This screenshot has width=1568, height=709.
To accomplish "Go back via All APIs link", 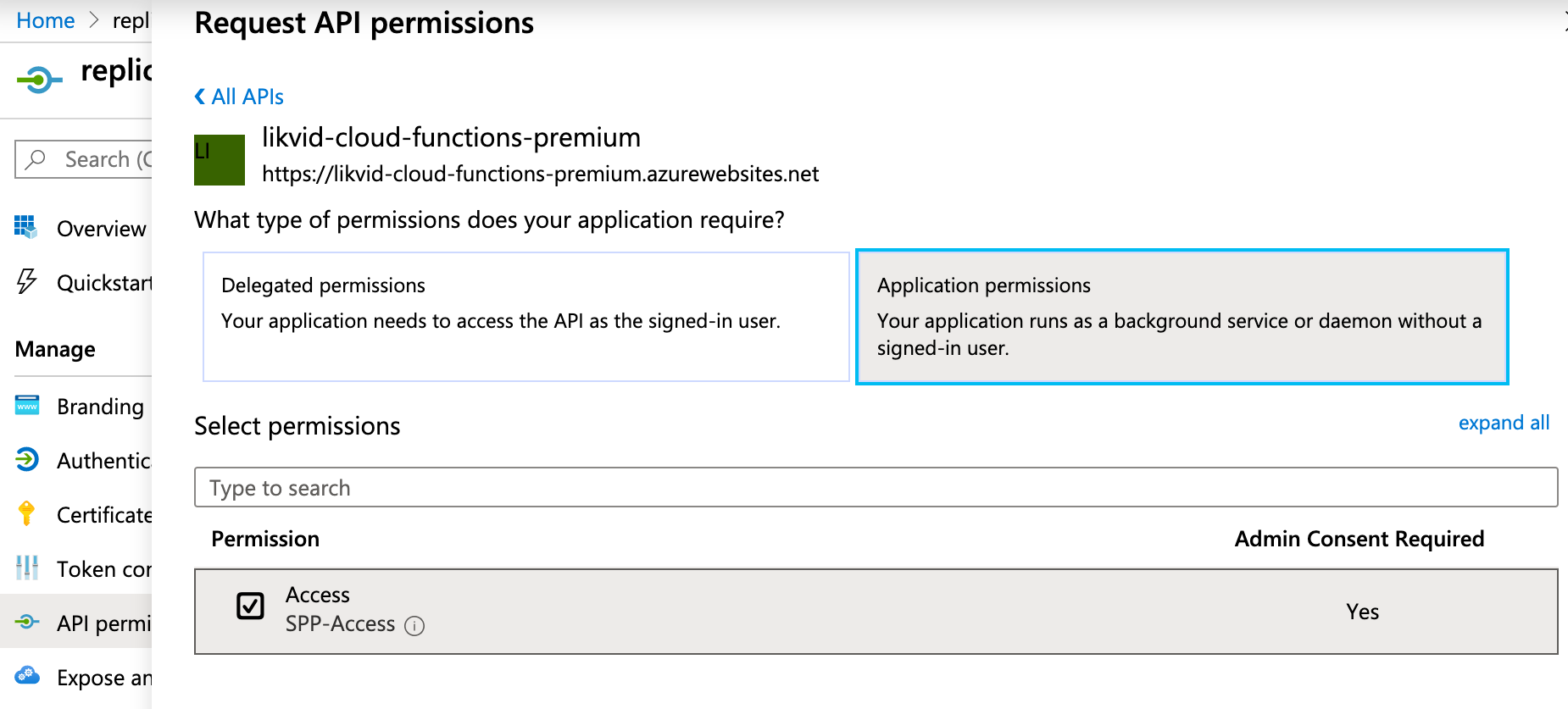I will (x=238, y=96).
